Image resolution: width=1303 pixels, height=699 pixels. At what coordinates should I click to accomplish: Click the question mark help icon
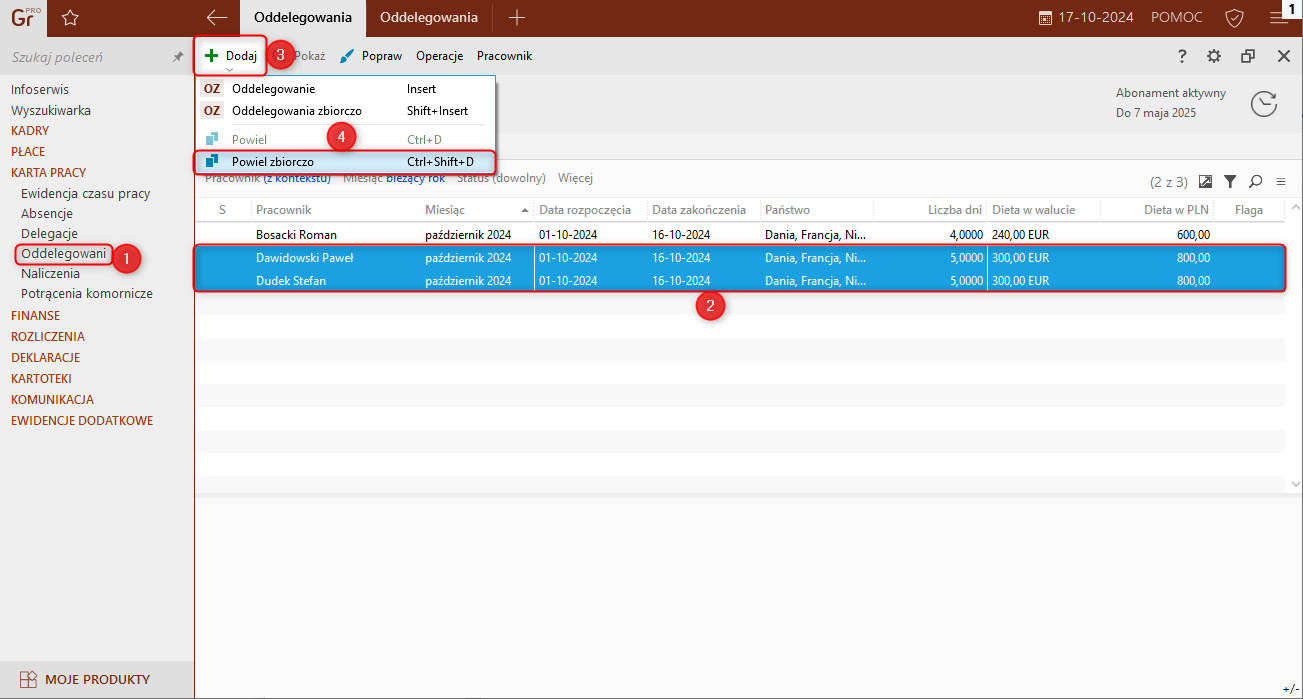point(1181,56)
